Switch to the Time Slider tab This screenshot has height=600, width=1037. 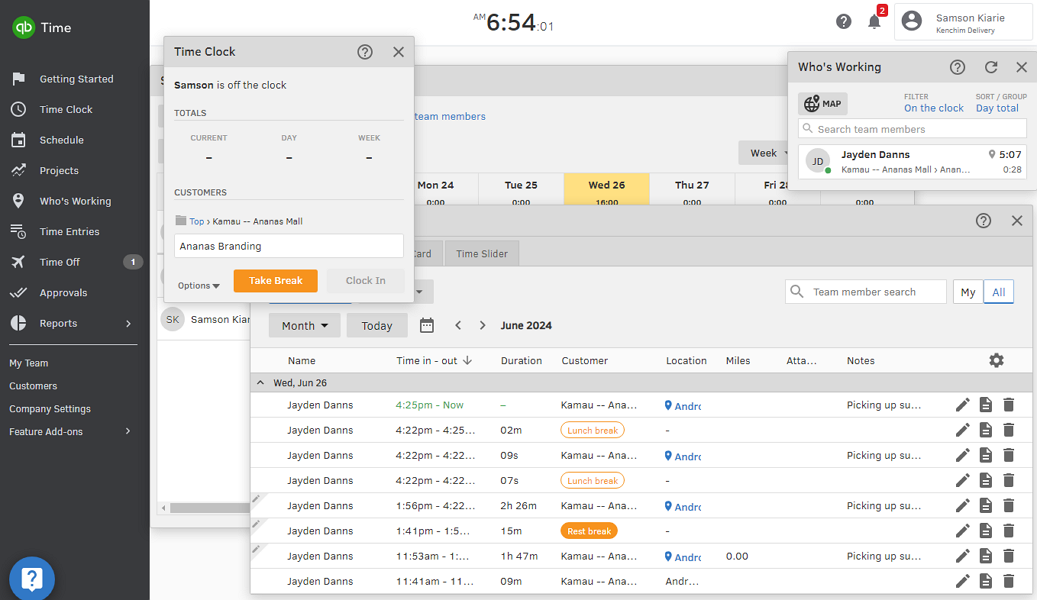(481, 253)
